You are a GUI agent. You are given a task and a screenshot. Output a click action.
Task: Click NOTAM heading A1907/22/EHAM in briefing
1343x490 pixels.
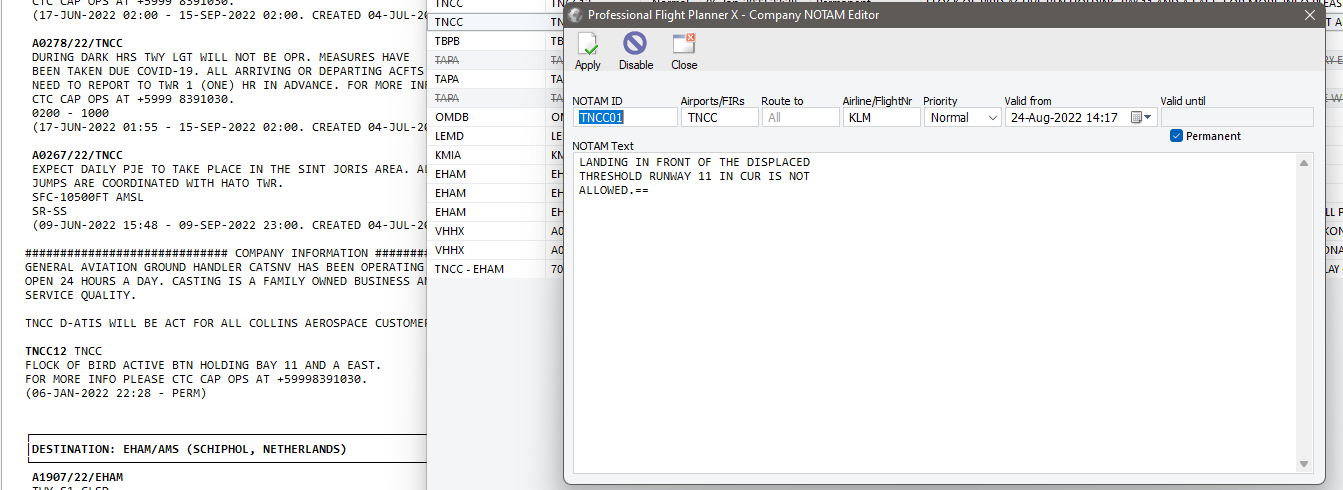point(77,478)
